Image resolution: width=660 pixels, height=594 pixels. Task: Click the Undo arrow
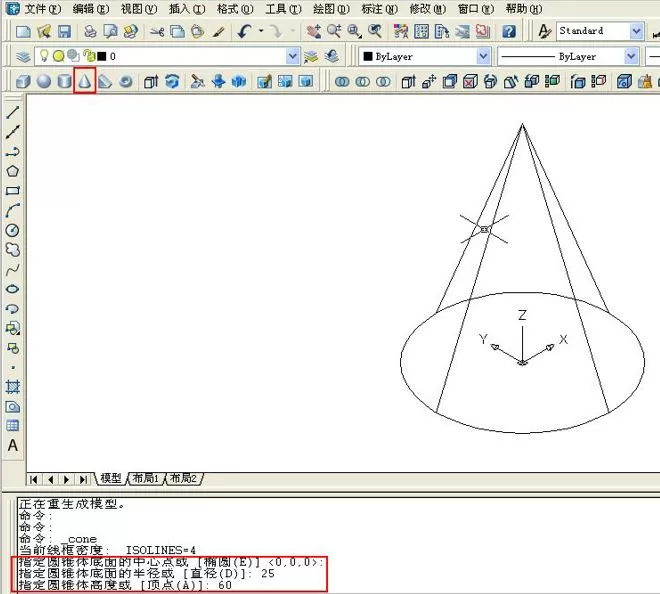245,31
